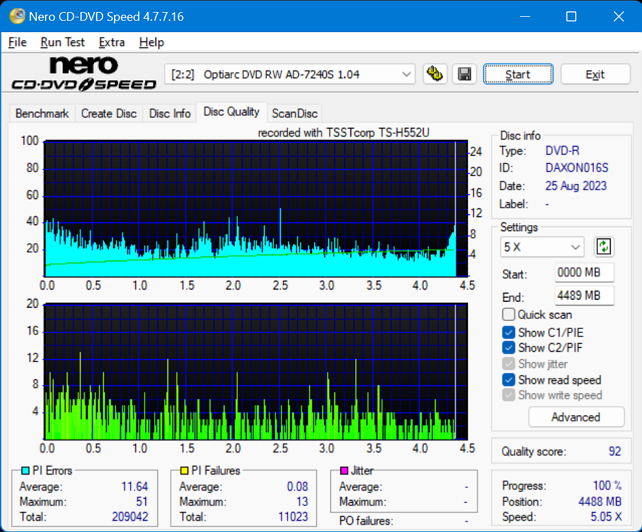Click the PI Errors average 11.64 value

point(134,486)
